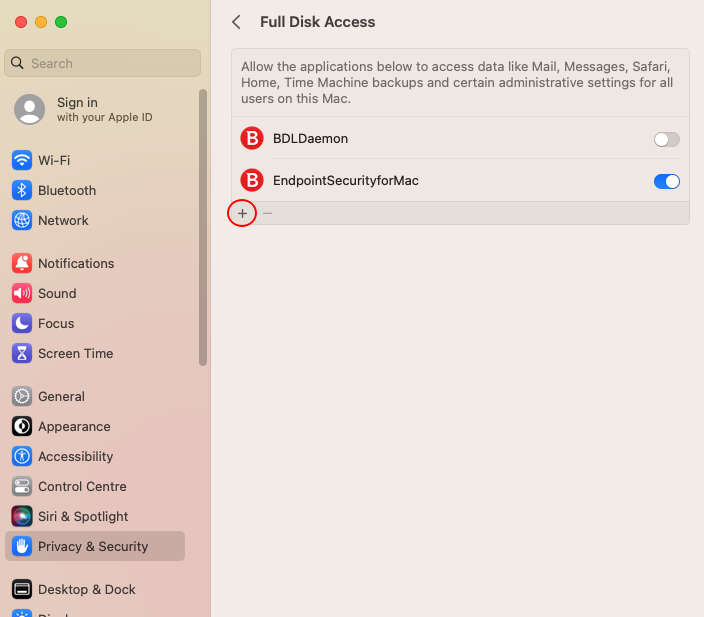Zoom window with the green button

coord(61,22)
